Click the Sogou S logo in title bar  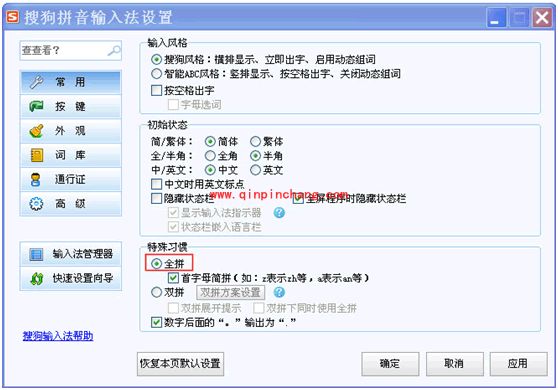[x=13, y=17]
